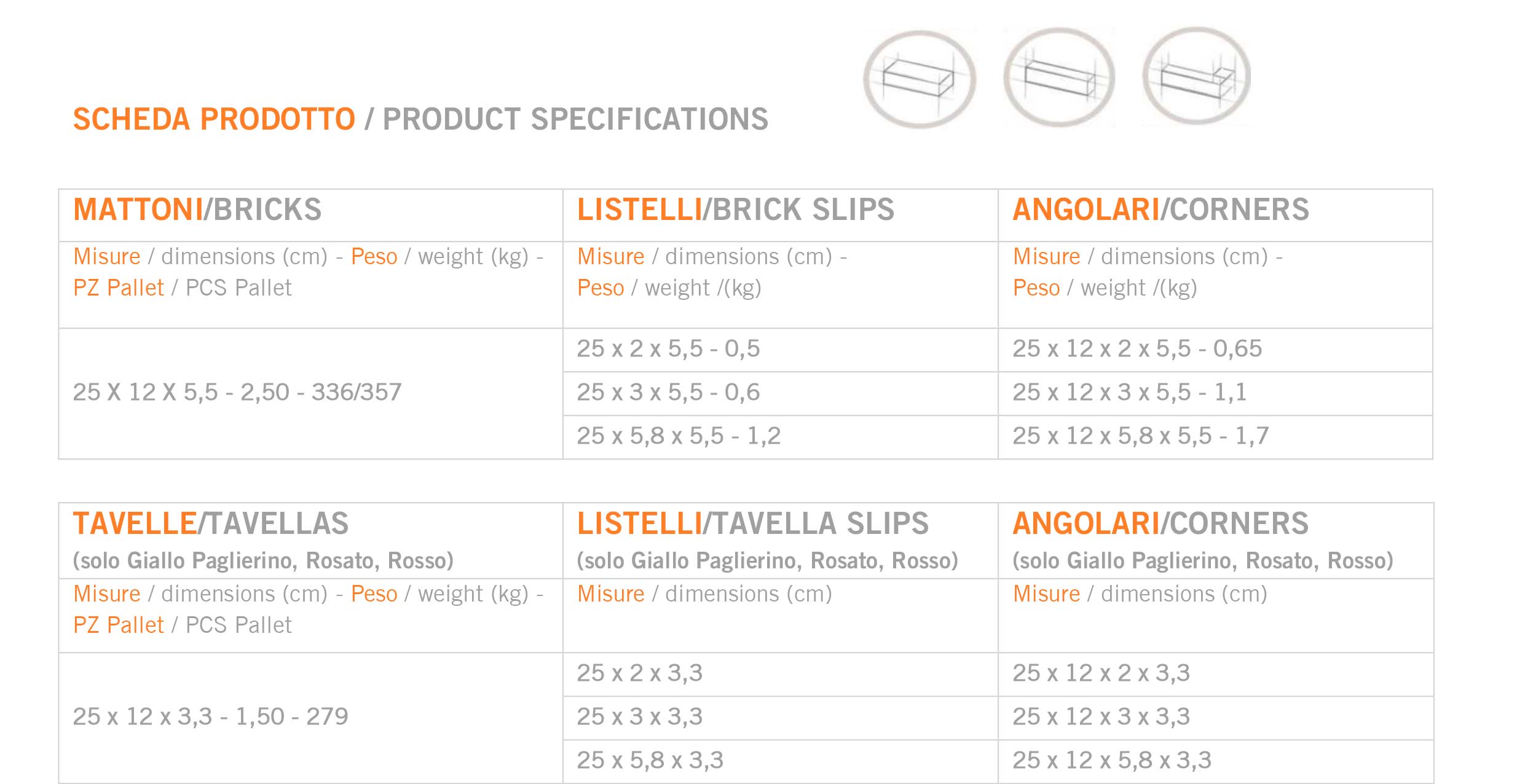Image resolution: width=1525 pixels, height=784 pixels.
Task: Click the full brick sketch icon
Action: pos(920,79)
